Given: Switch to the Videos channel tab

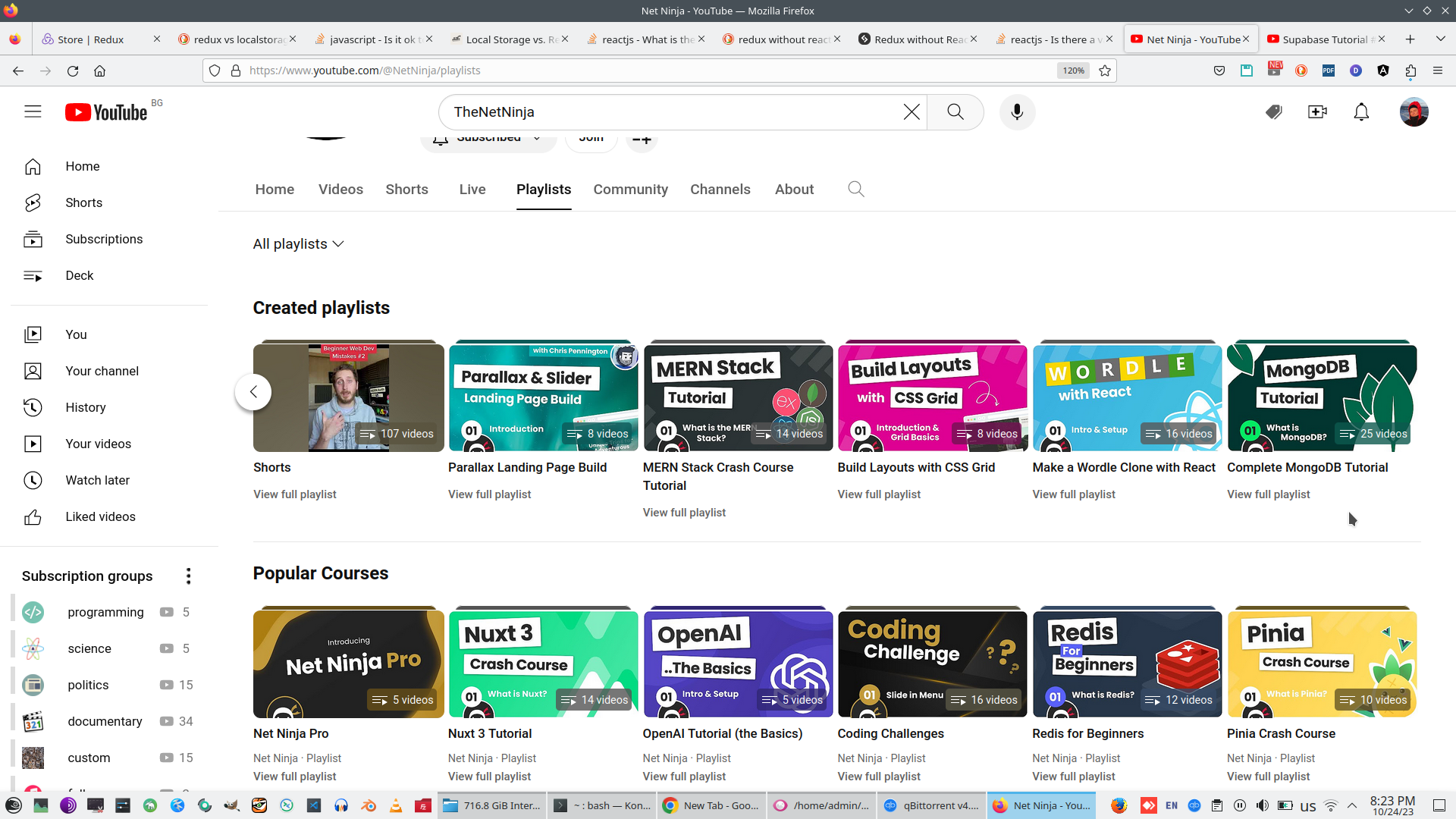Looking at the screenshot, I should click(340, 190).
